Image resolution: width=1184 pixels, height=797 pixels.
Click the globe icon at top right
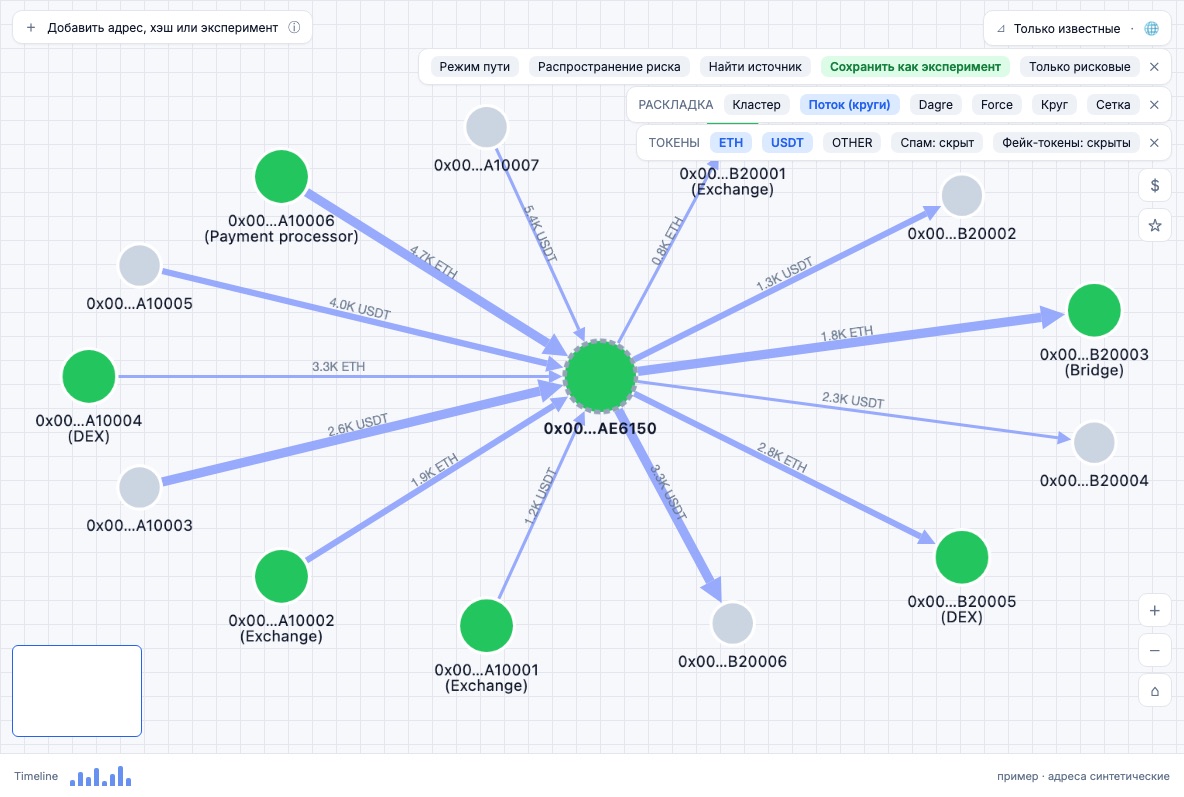coord(1152,29)
